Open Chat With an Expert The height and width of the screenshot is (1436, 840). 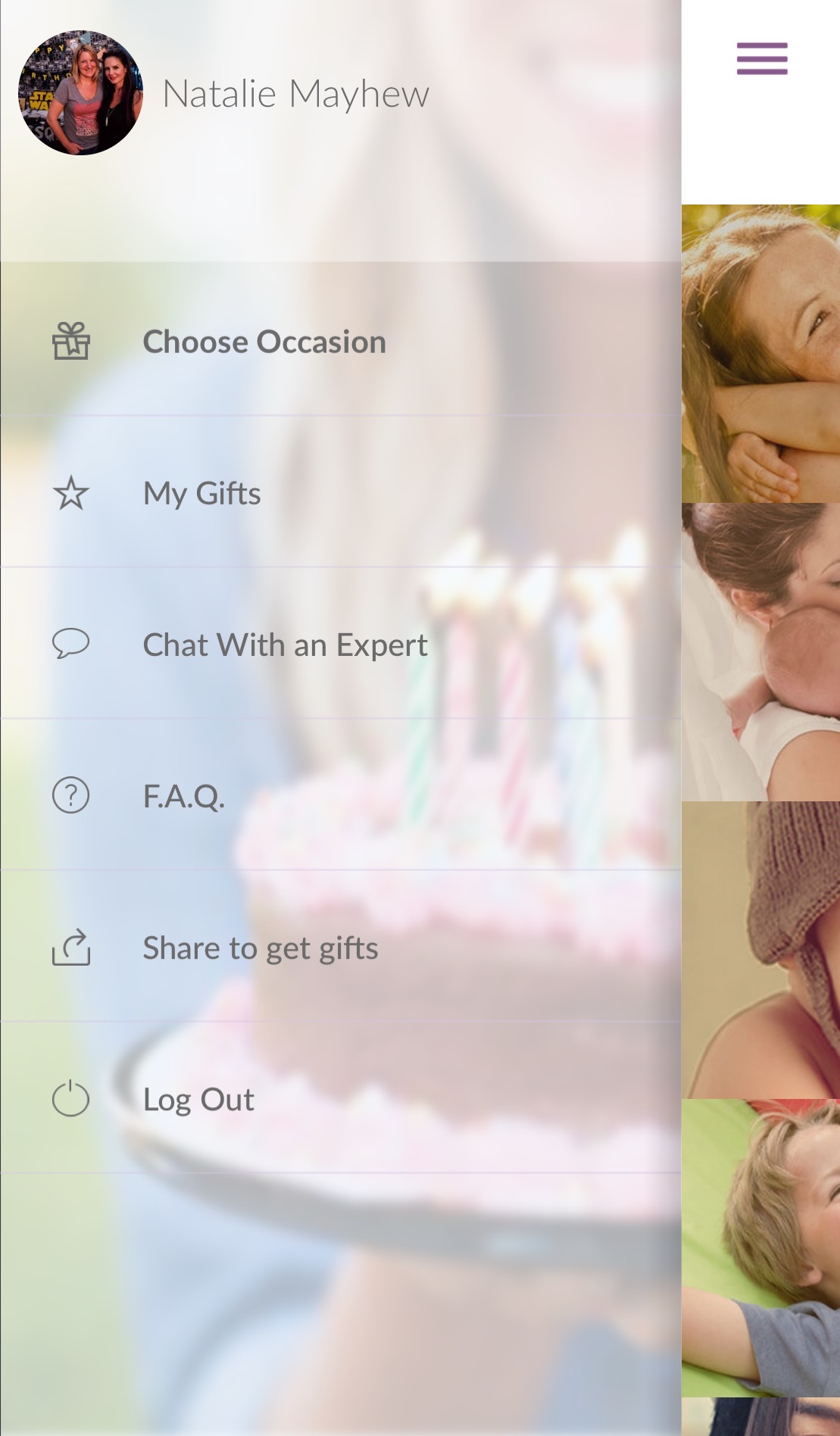pos(341,643)
